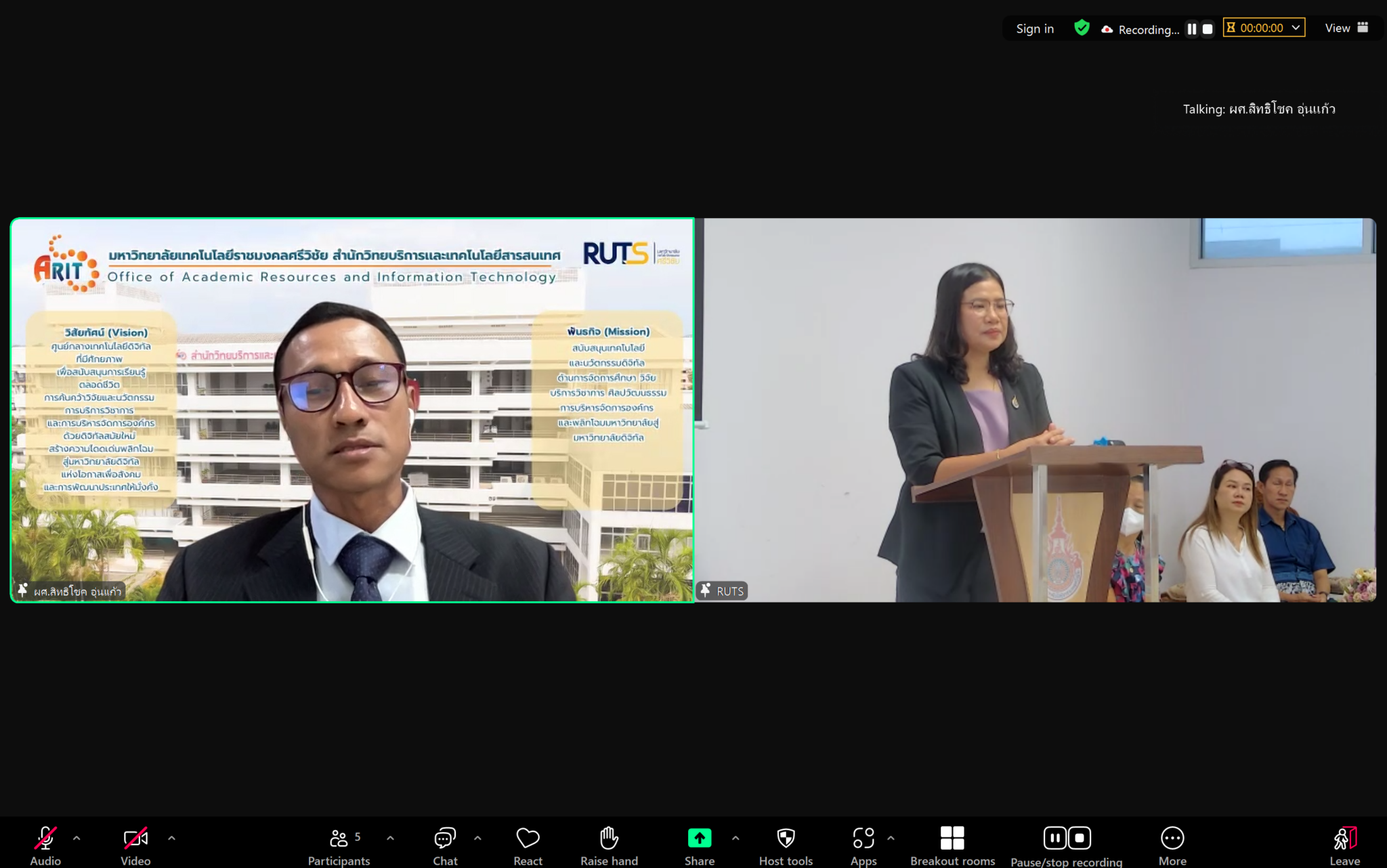The image size is (1387, 868).
Task: Pause recording in the bottom toolbar
Action: 1054,838
